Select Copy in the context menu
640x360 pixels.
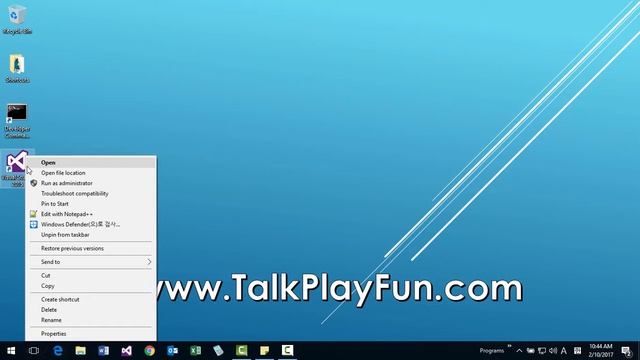click(91, 286)
